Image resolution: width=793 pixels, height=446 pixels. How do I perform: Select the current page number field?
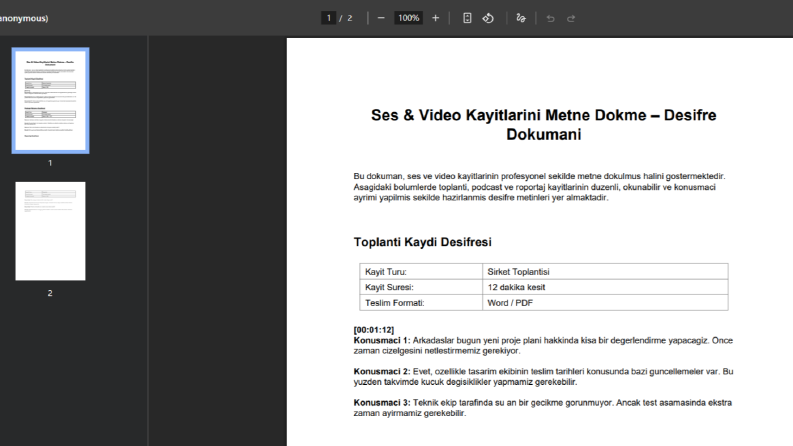(x=328, y=18)
